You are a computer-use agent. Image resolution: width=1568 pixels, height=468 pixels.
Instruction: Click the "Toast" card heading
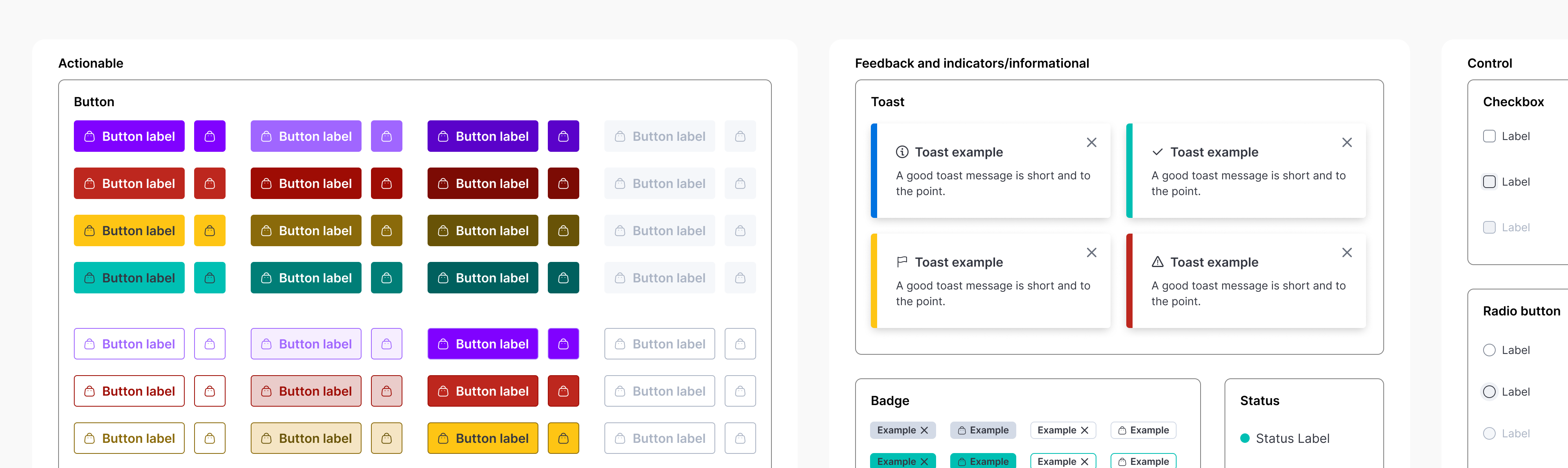887,102
